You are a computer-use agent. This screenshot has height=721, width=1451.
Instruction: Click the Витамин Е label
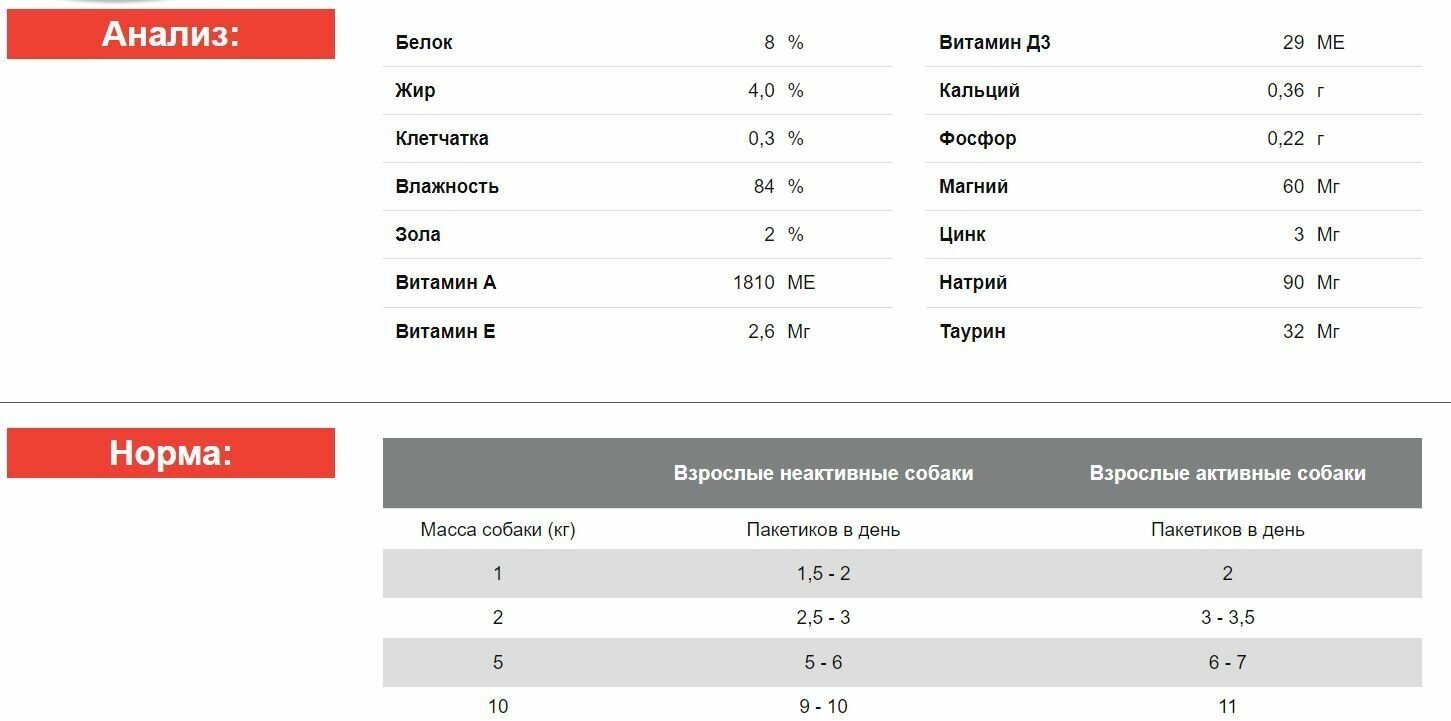click(445, 332)
